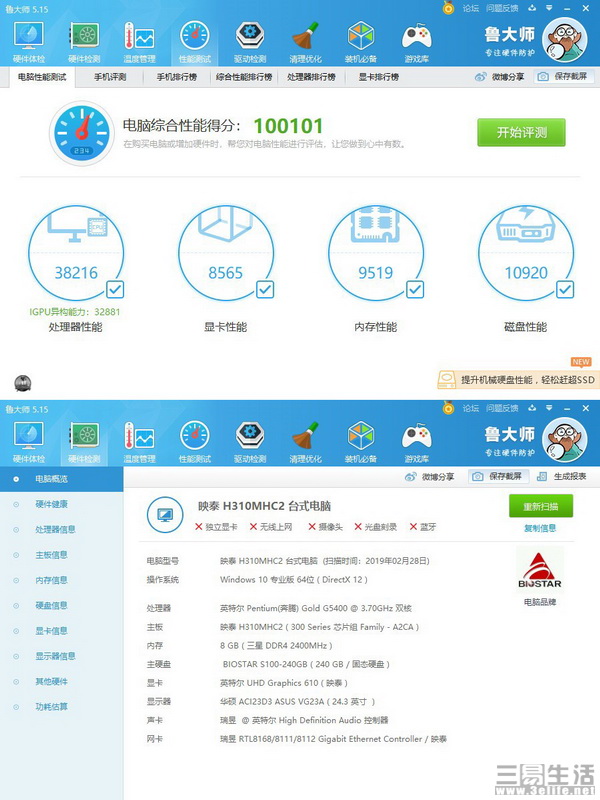Select 硬件检测 chip icon in bottom window

point(84,436)
